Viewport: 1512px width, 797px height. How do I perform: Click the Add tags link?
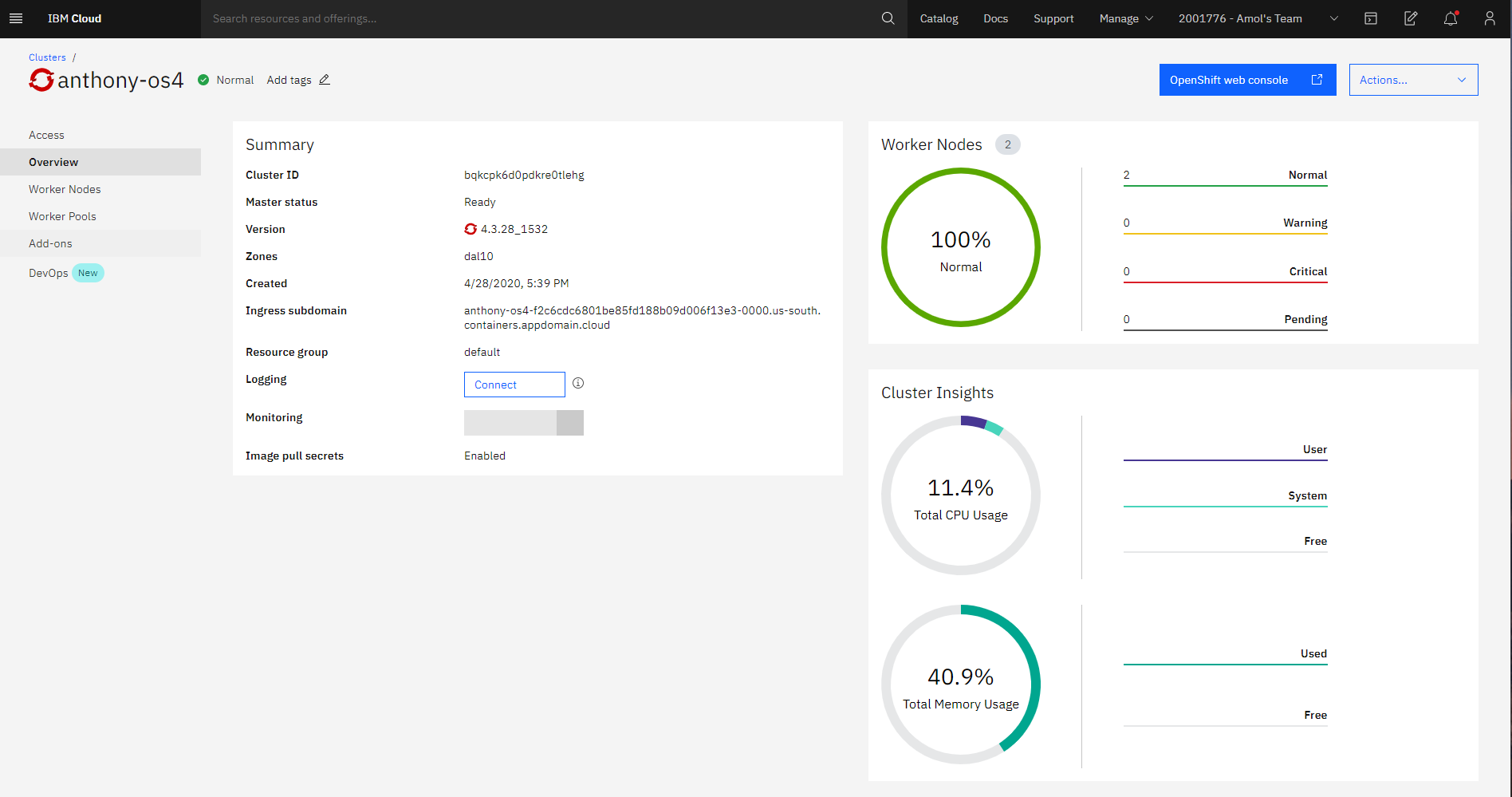289,80
